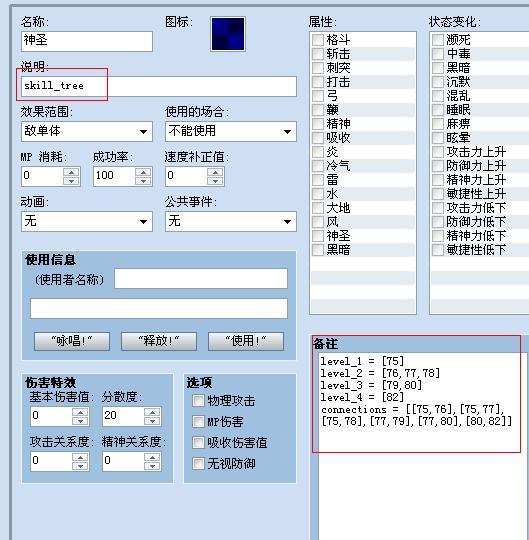Click the 说明 field with skill_tree
This screenshot has width=529, height=540.
pyautogui.click(x=159, y=86)
